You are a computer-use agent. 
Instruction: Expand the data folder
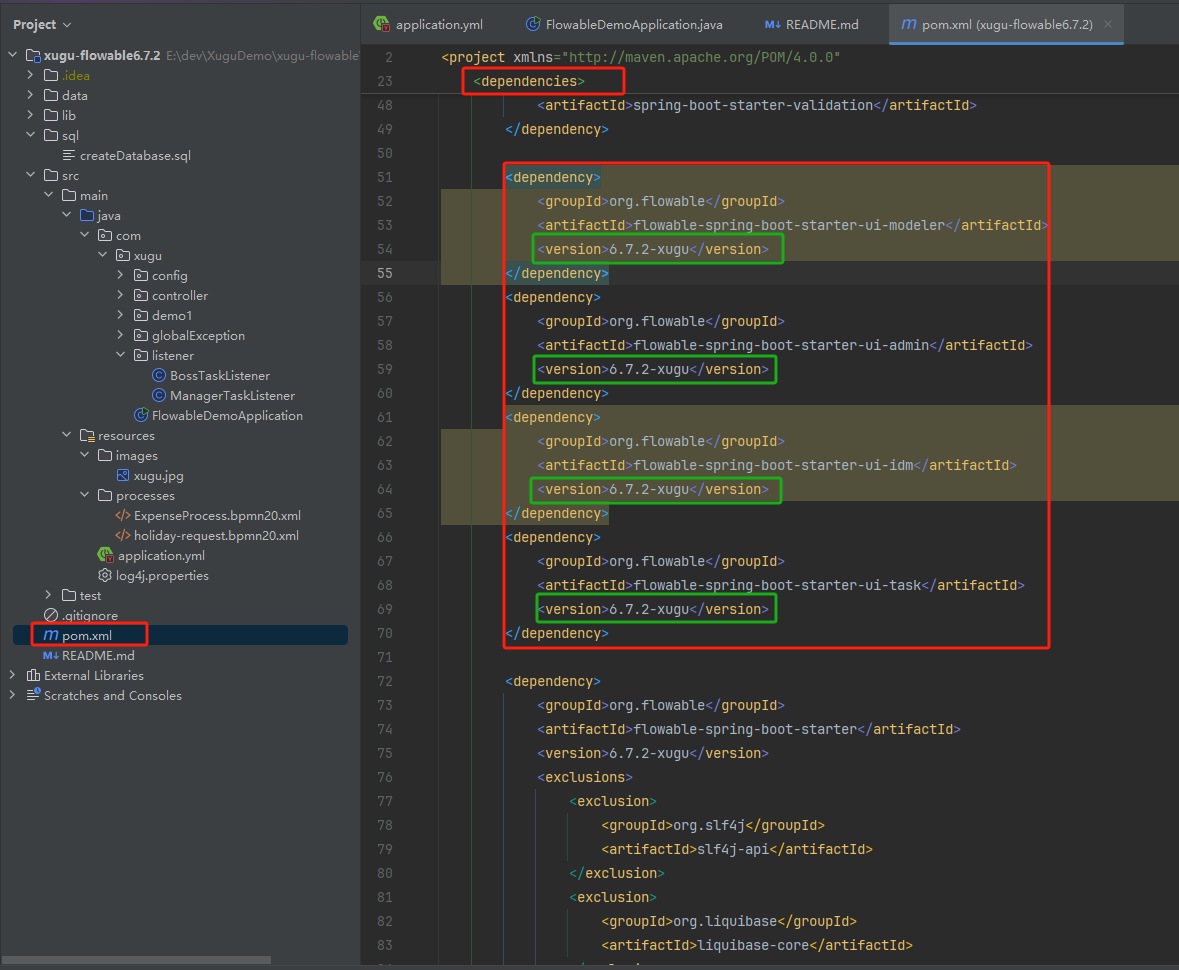(x=30, y=95)
